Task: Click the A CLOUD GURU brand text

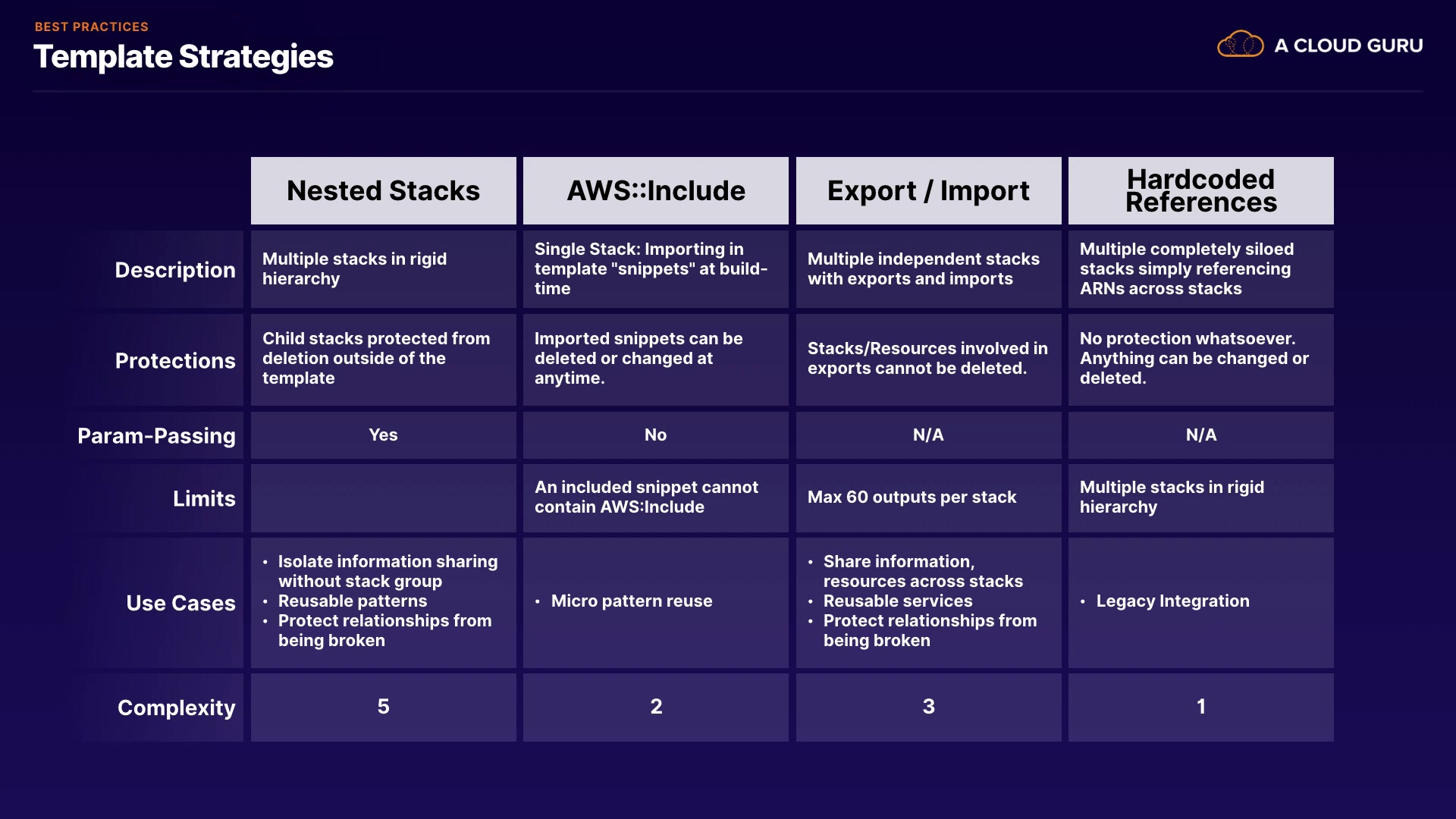Action: coord(1348,45)
